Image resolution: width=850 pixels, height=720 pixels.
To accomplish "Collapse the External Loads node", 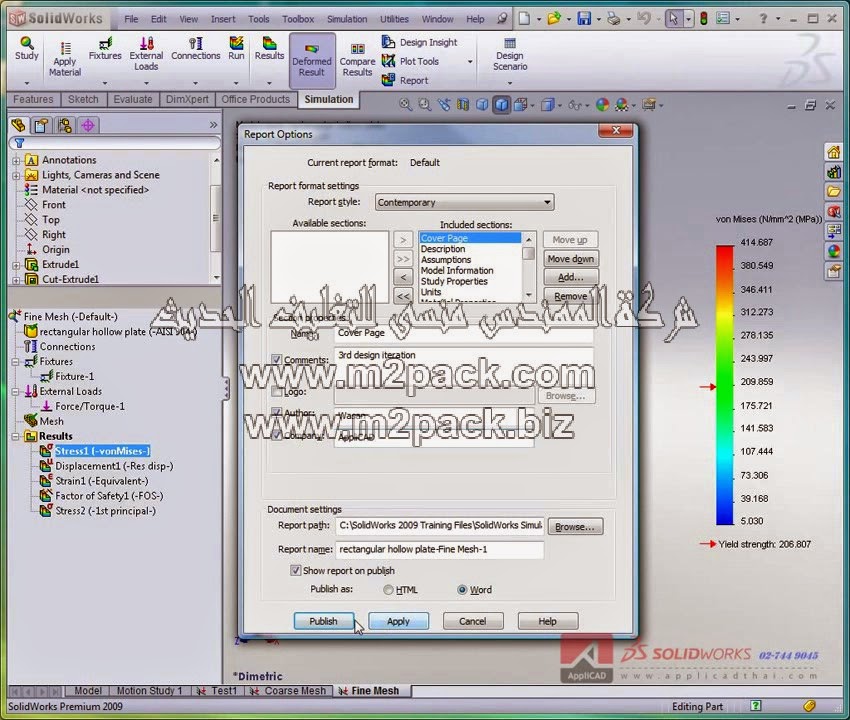I will click(16, 391).
